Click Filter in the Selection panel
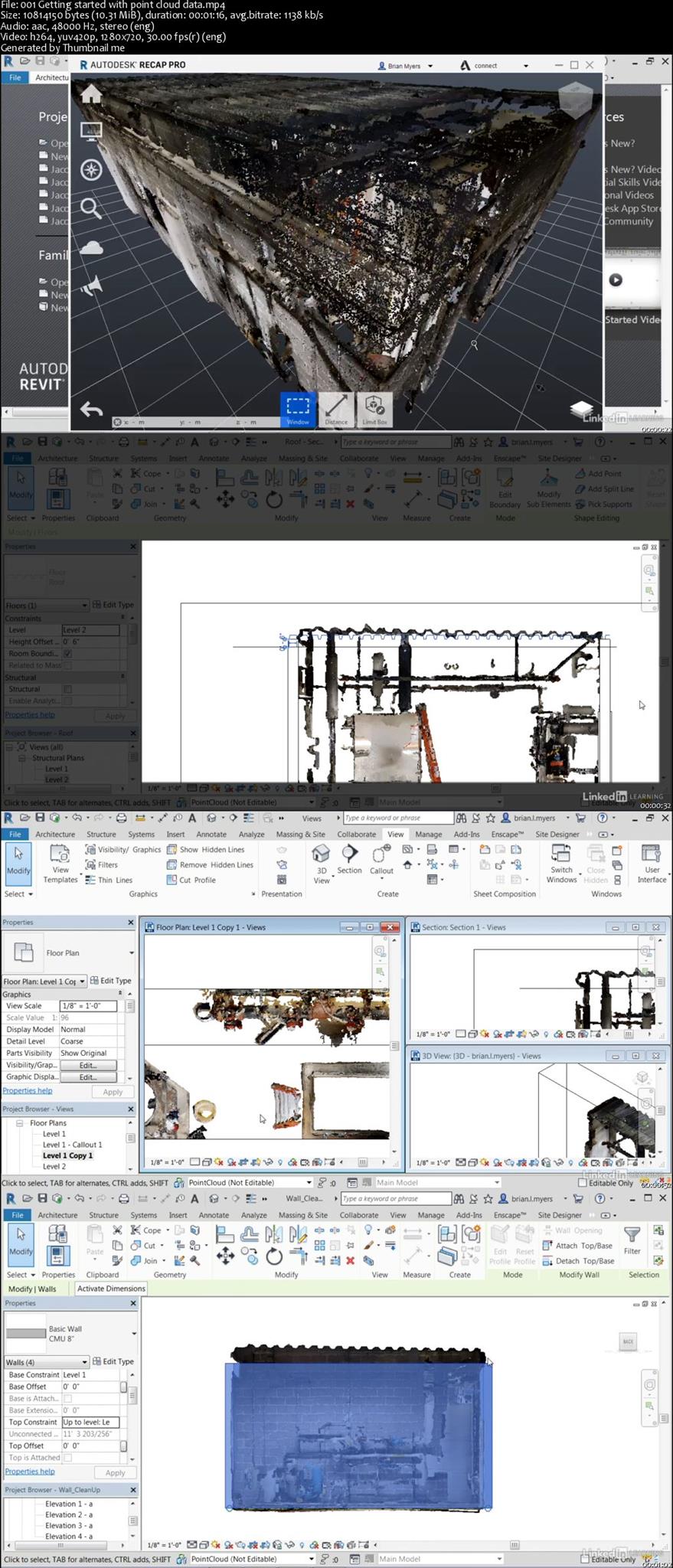This screenshot has height=1568, width=673. click(x=632, y=1240)
